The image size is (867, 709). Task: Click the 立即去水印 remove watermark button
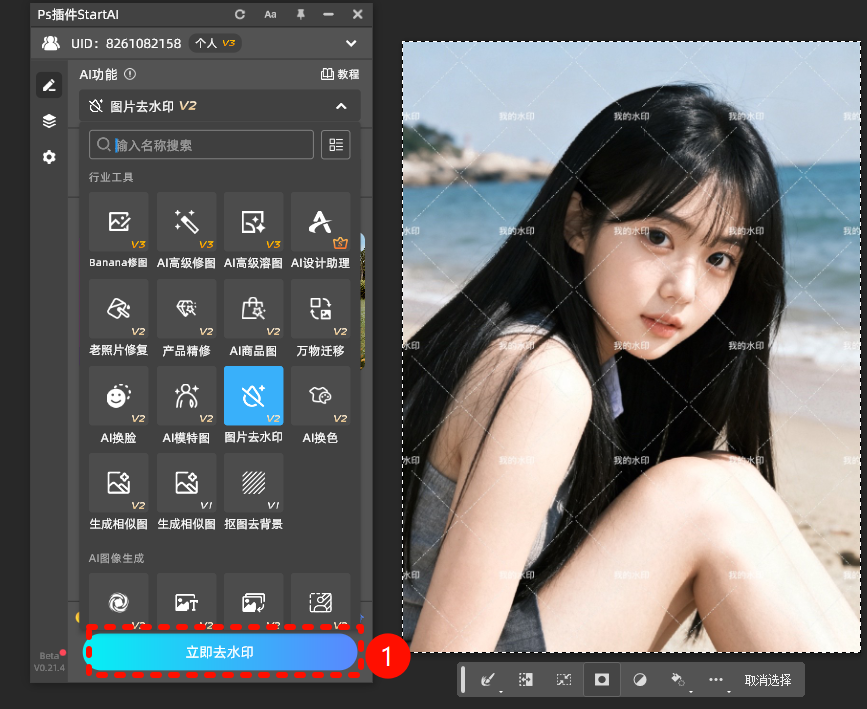click(x=222, y=651)
